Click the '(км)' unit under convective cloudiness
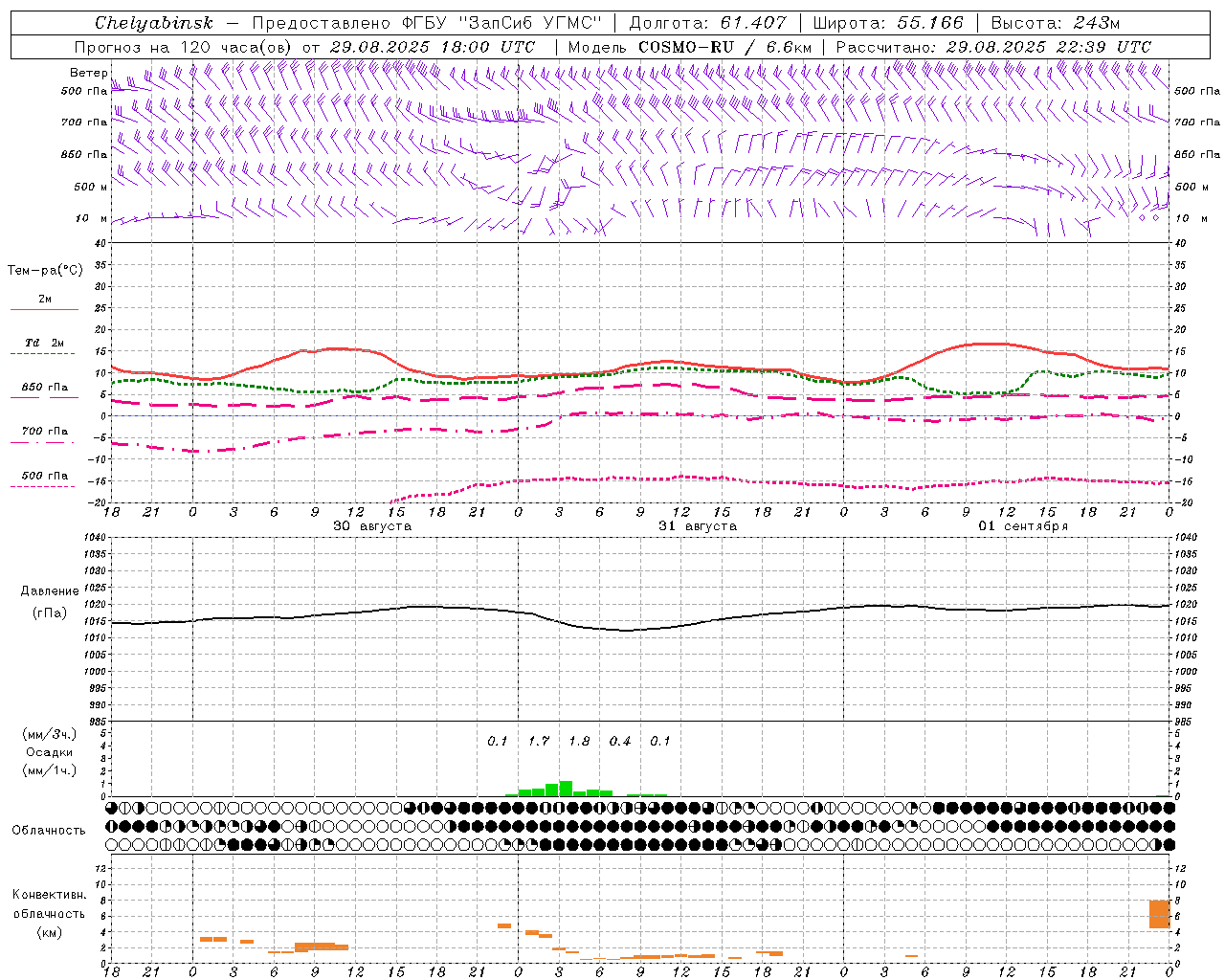 tap(49, 932)
